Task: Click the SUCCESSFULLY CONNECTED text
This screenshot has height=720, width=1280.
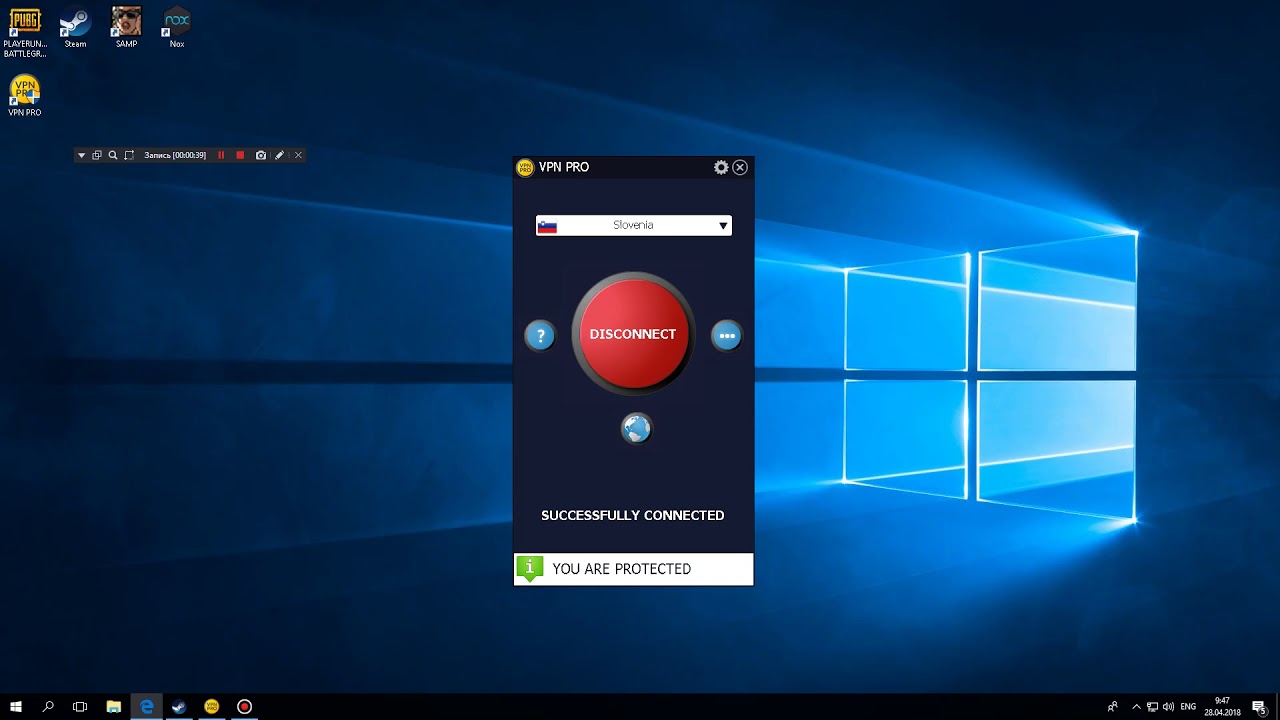Action: (x=633, y=515)
